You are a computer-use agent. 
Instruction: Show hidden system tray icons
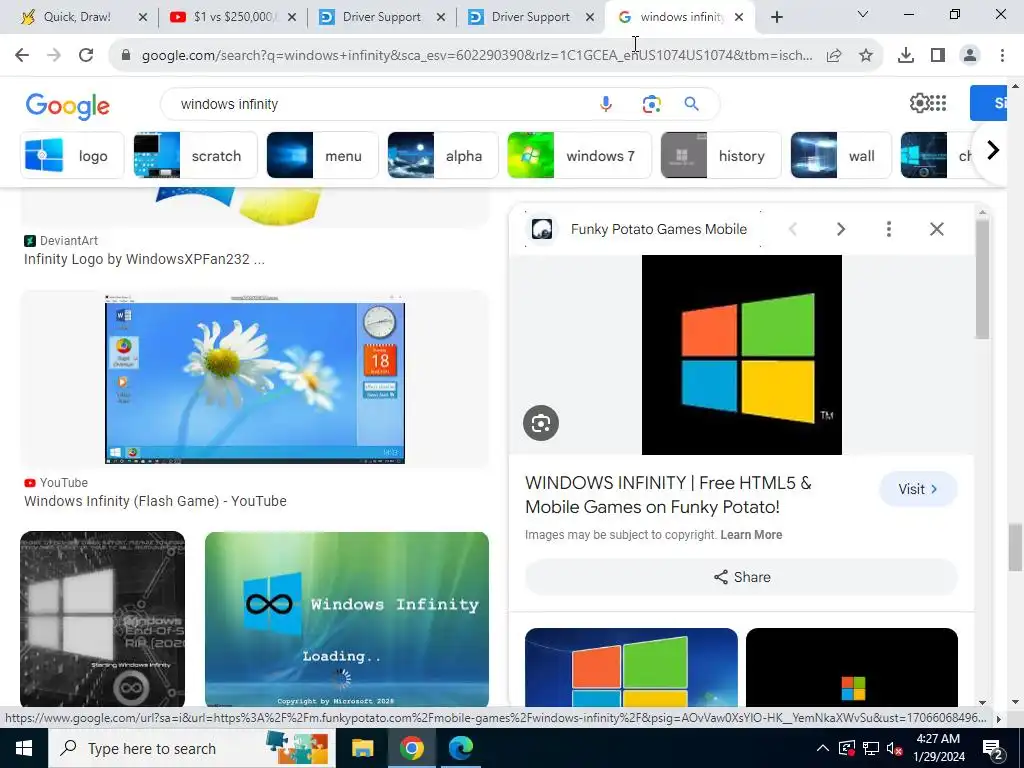click(x=823, y=748)
